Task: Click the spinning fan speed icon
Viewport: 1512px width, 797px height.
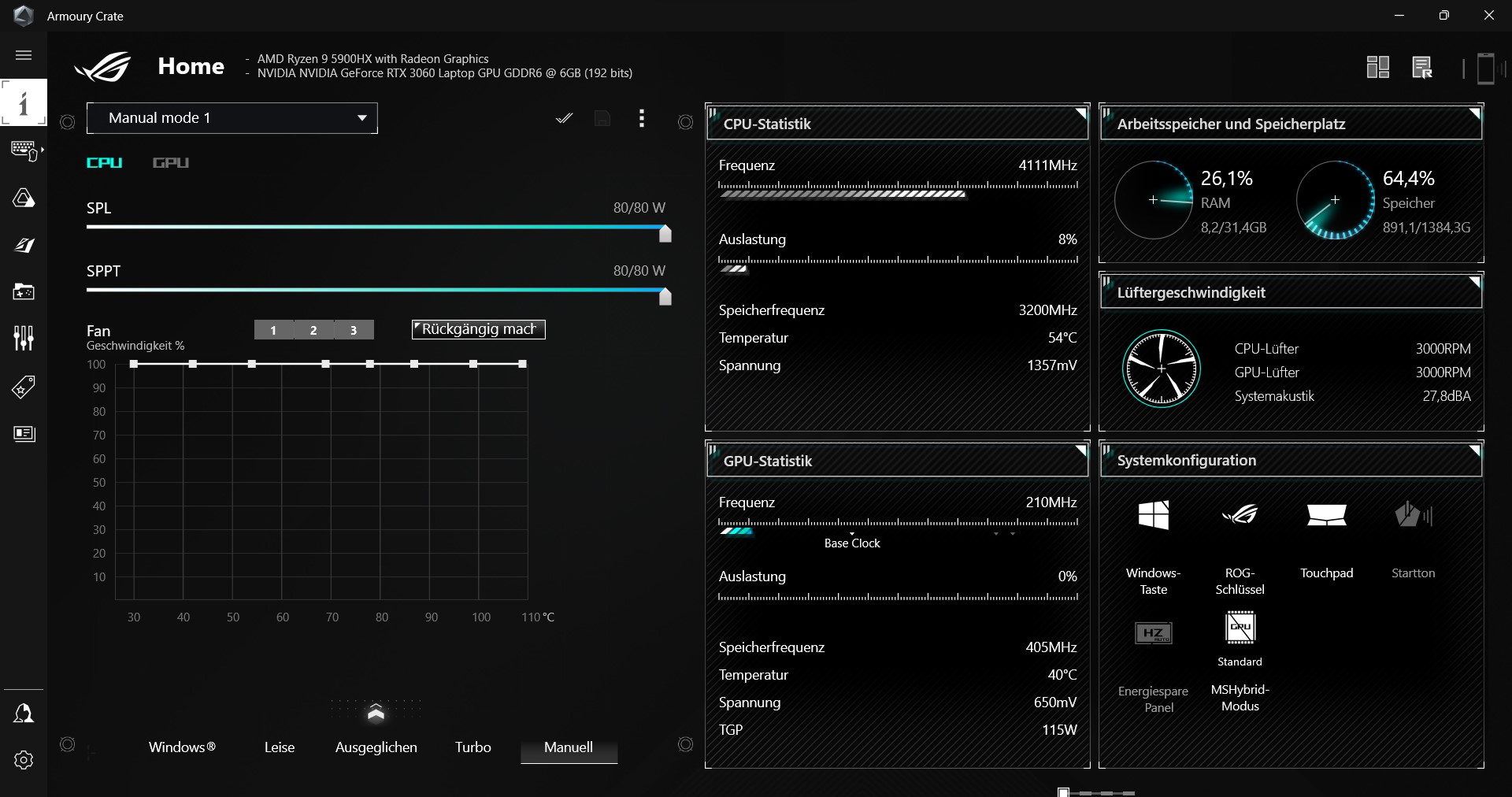Action: 1161,368
